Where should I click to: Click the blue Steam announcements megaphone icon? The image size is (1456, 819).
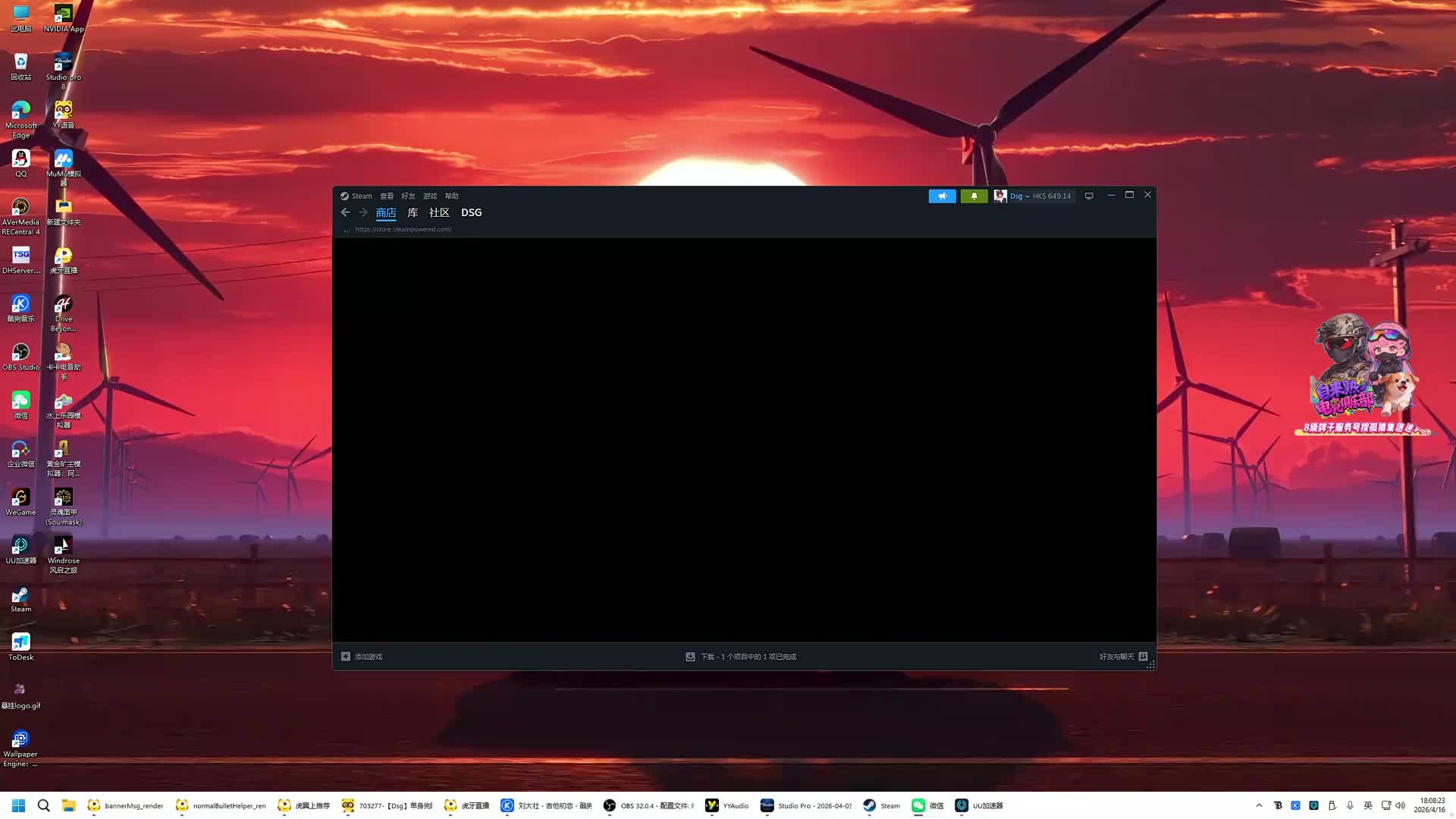point(942,196)
